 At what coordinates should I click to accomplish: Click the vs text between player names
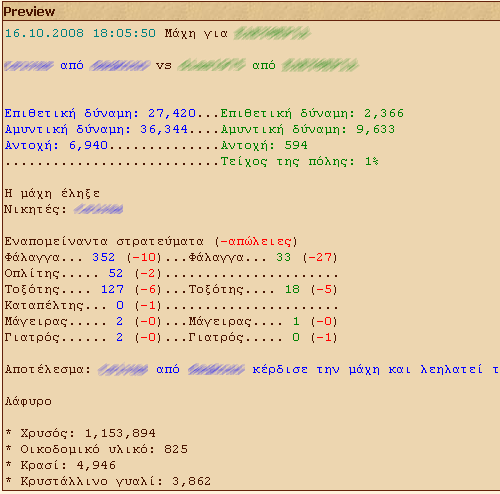pyautogui.click(x=164, y=65)
